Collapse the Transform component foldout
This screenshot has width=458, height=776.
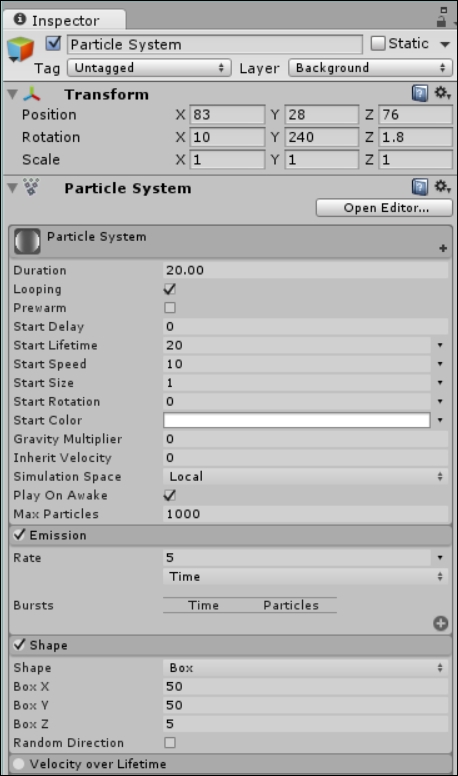[x=13, y=94]
